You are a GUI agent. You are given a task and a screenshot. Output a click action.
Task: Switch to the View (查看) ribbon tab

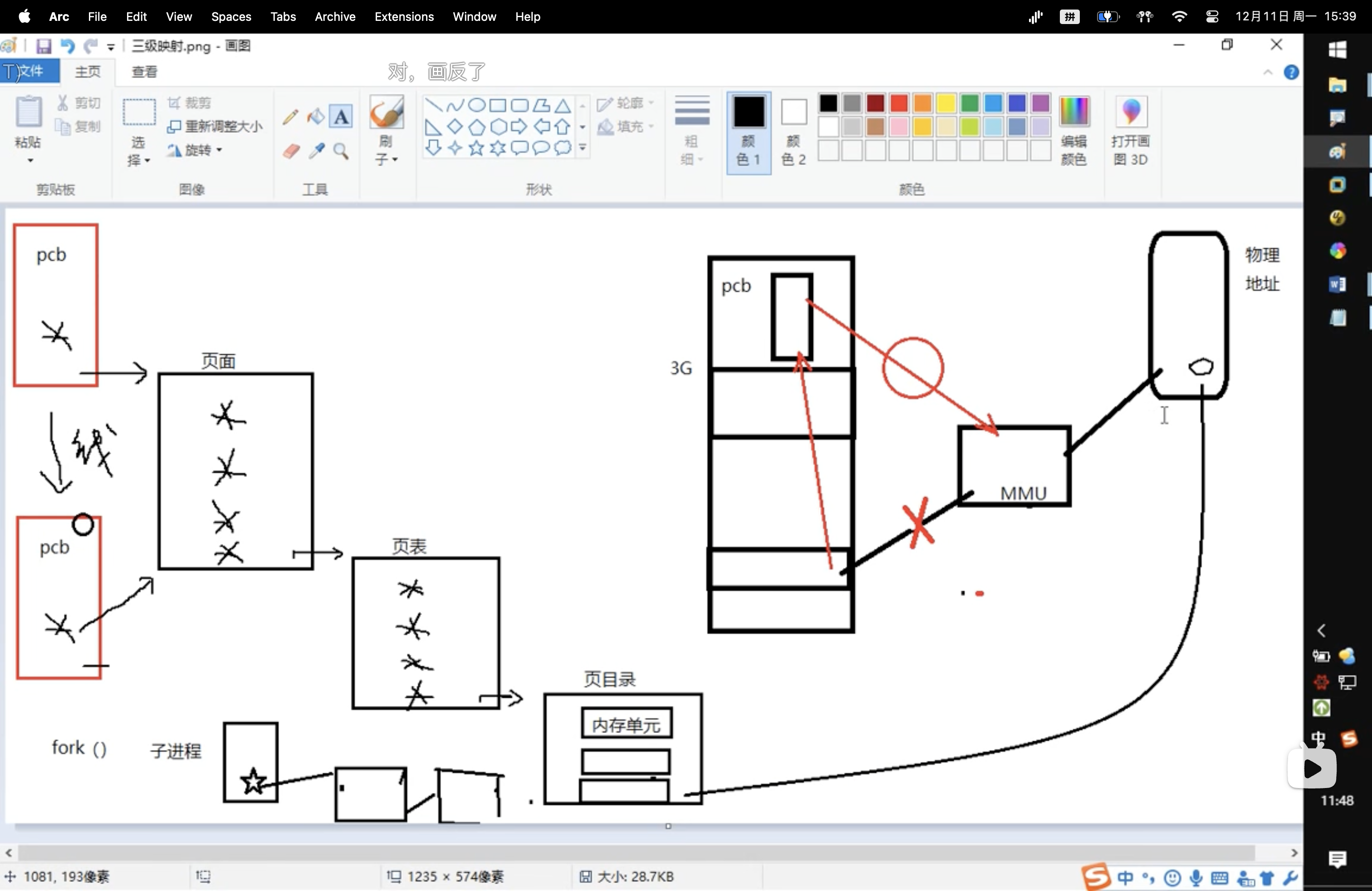(x=144, y=72)
